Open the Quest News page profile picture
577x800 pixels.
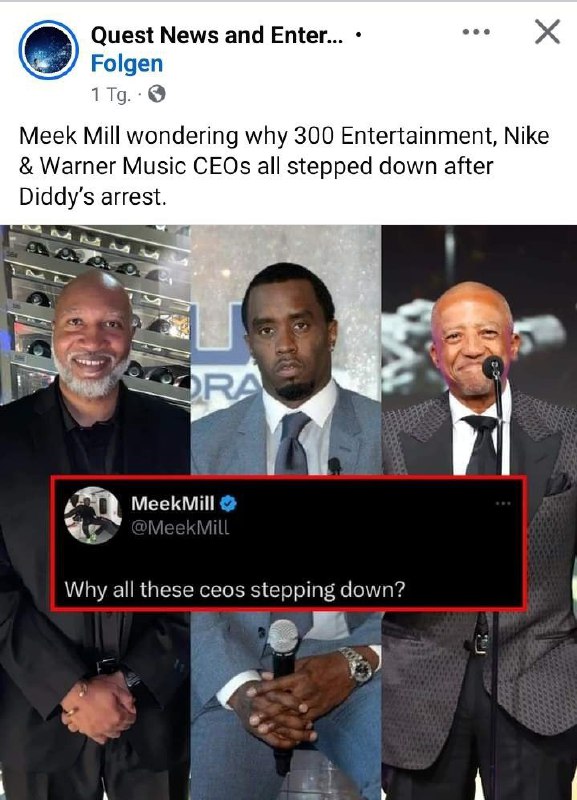click(48, 50)
